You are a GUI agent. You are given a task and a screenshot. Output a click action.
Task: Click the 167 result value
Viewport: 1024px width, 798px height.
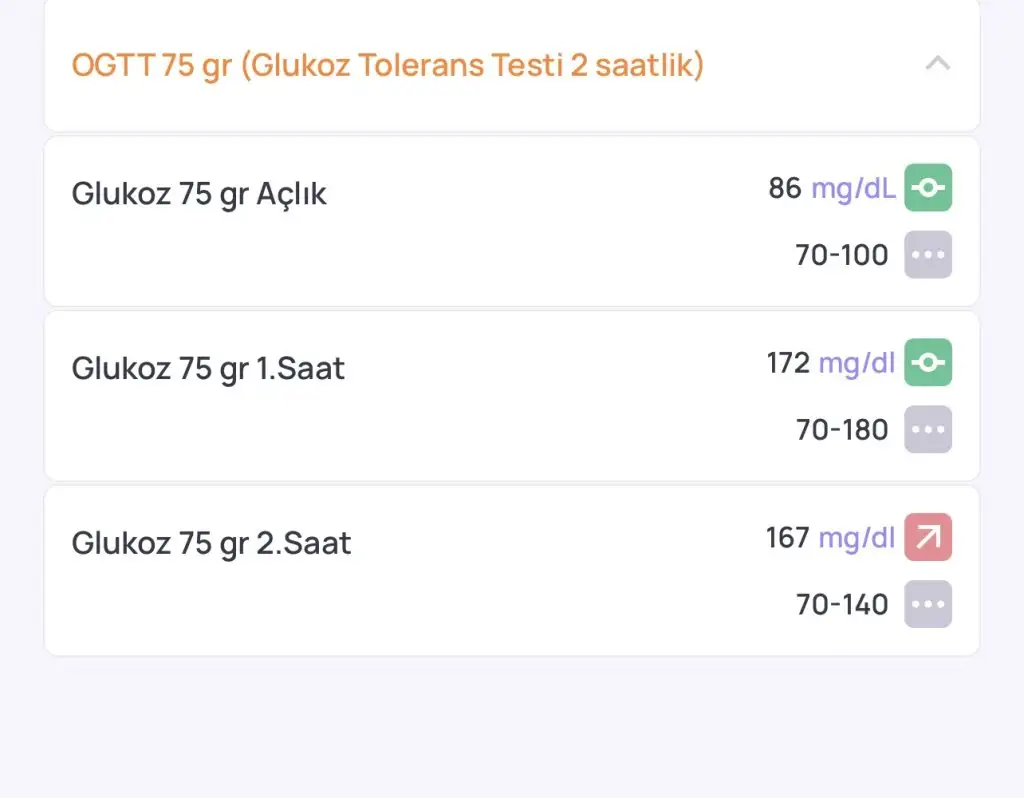pos(787,537)
